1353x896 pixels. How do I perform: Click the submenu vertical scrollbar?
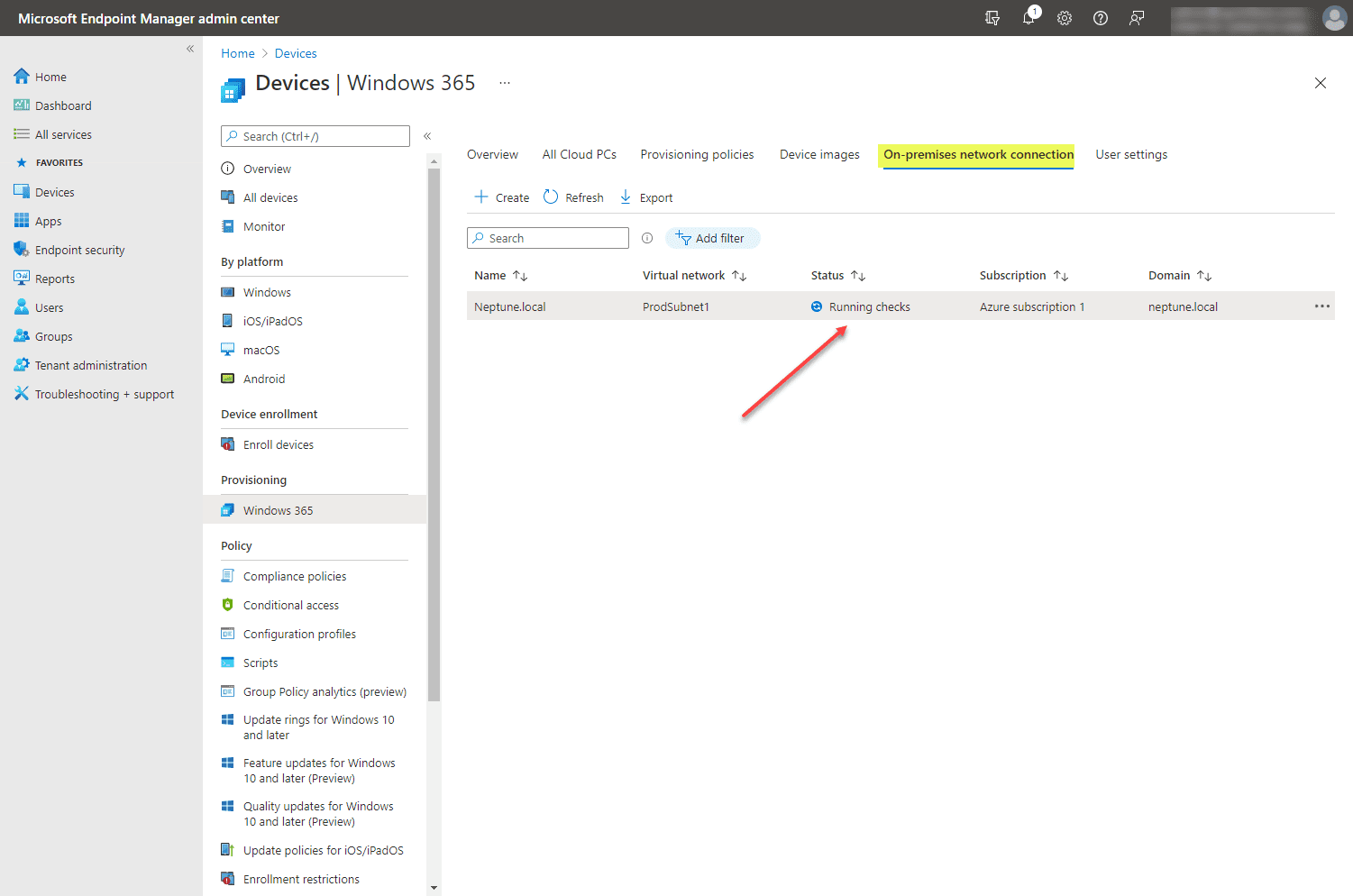point(434,434)
